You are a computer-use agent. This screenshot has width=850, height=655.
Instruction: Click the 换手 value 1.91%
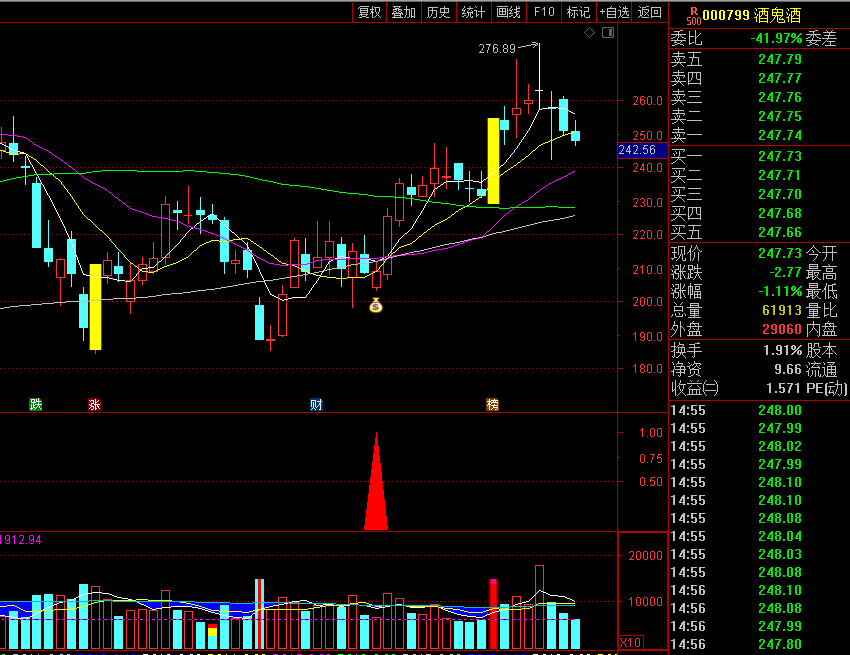[782, 350]
